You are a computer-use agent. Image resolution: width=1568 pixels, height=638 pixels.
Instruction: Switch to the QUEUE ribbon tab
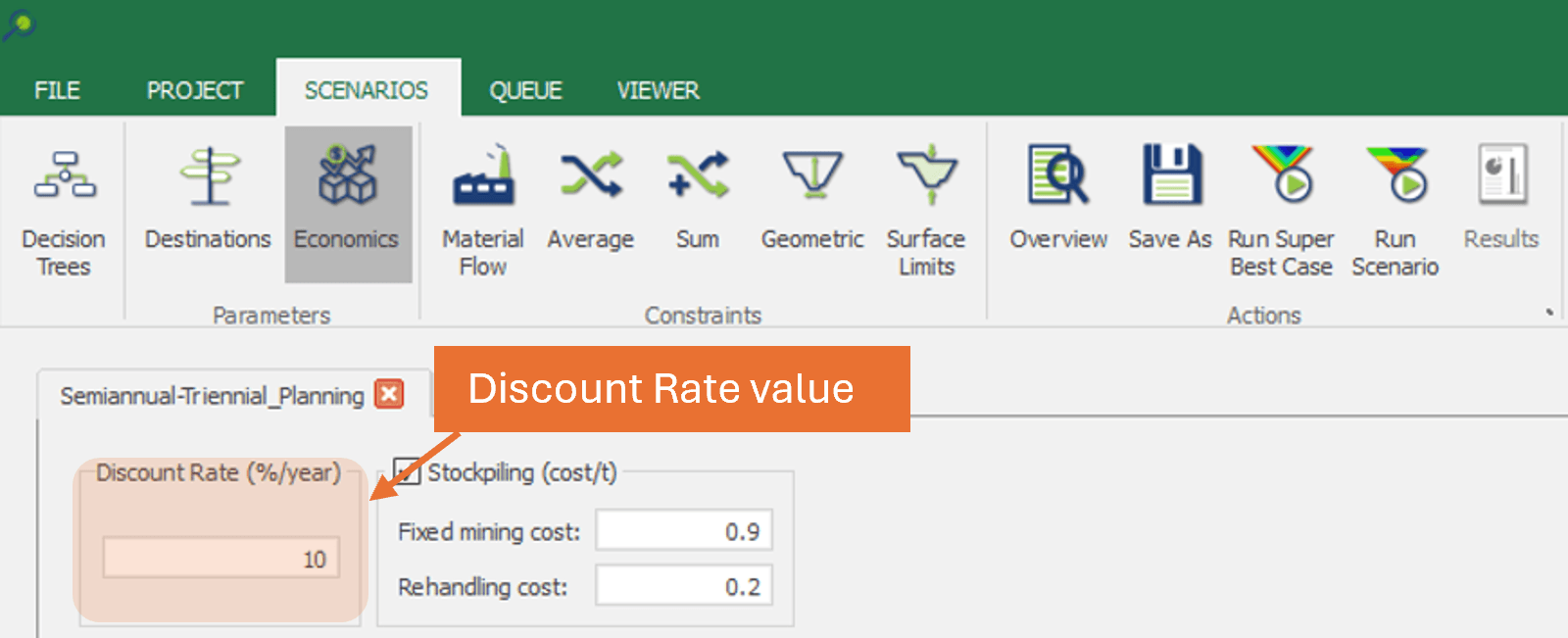(x=526, y=91)
